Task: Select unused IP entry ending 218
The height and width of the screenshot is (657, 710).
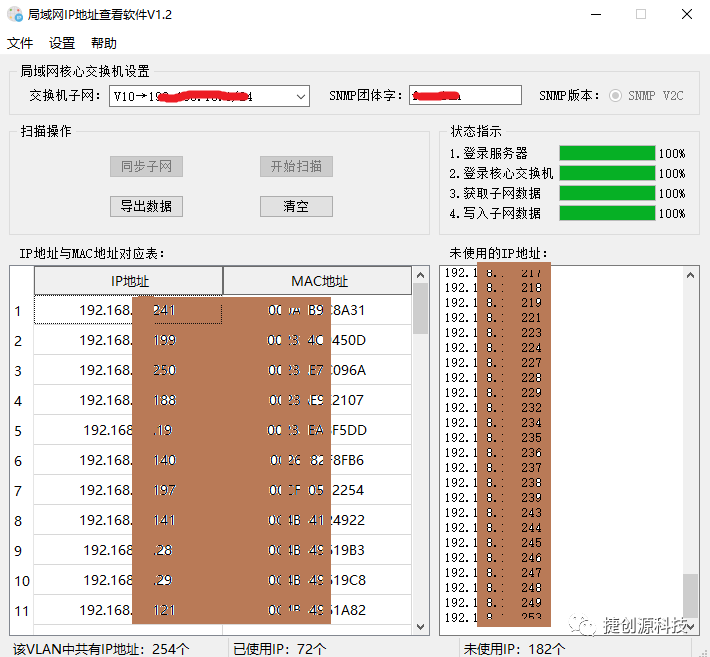Action: [x=493, y=288]
